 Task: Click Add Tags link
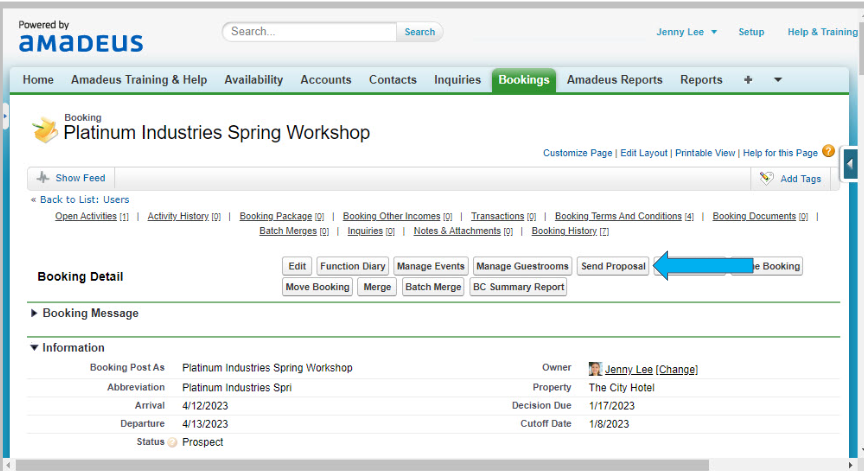click(x=800, y=178)
